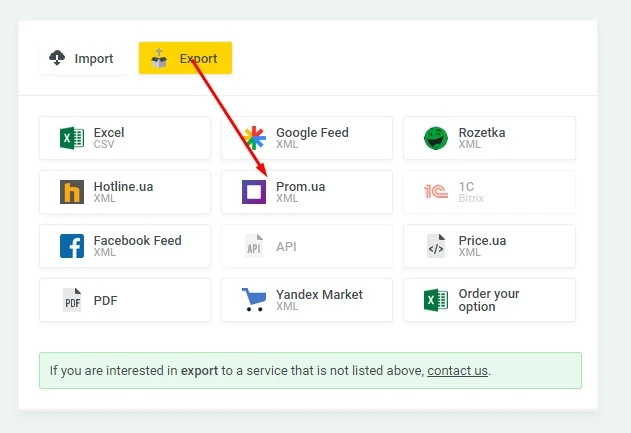631x433 pixels.
Task: Click the grey API file icon
Action: click(254, 246)
